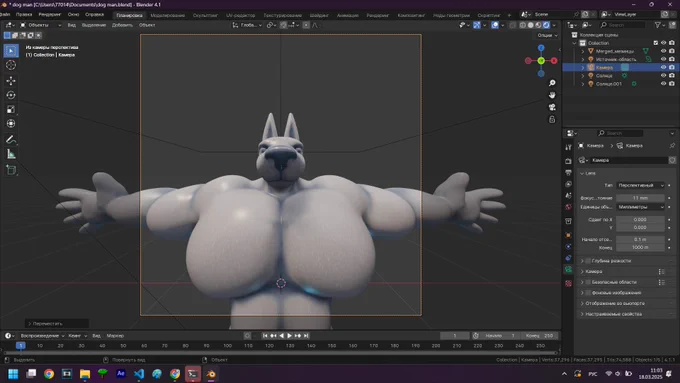This screenshot has width=680, height=383.
Task: Click the blue Z axis gizmo circle
Action: pos(541,48)
